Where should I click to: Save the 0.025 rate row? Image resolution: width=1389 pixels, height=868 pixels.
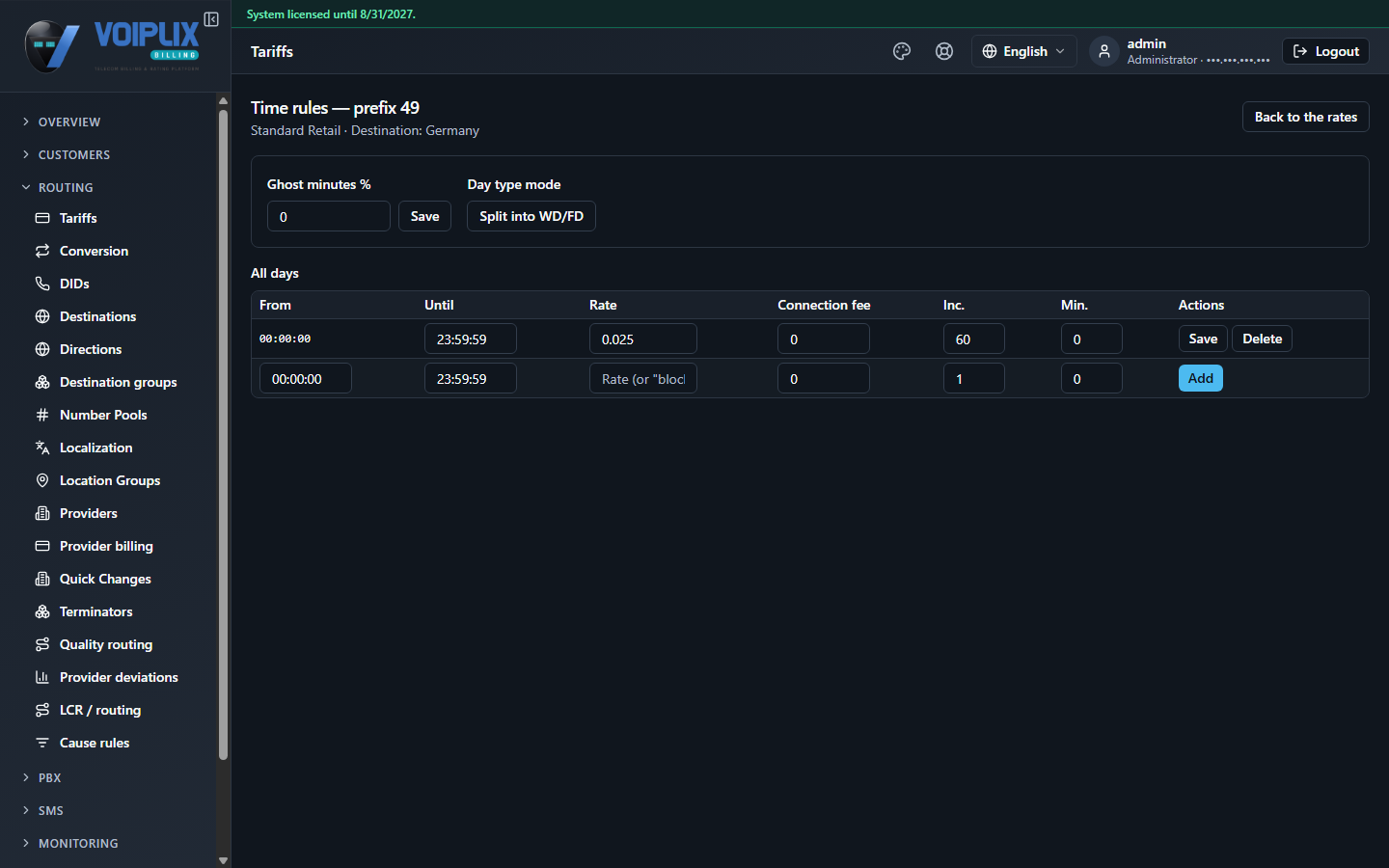tap(1203, 339)
